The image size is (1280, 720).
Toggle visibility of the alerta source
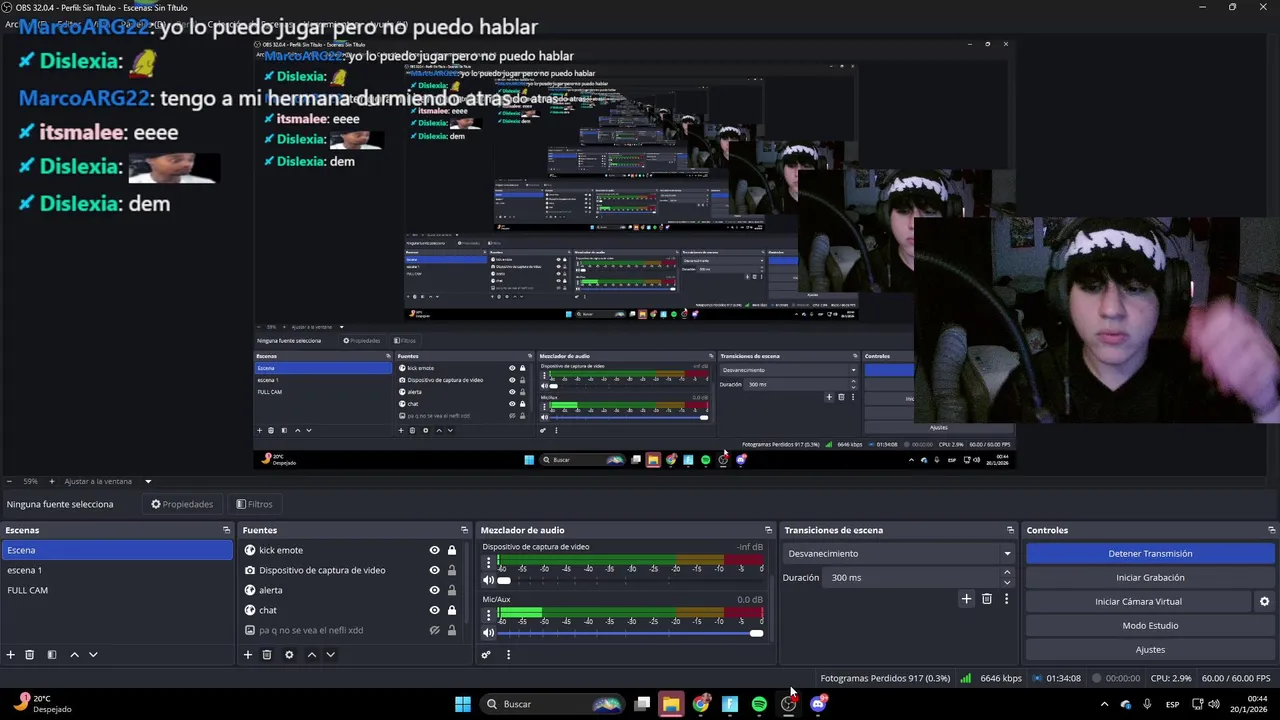tap(434, 590)
